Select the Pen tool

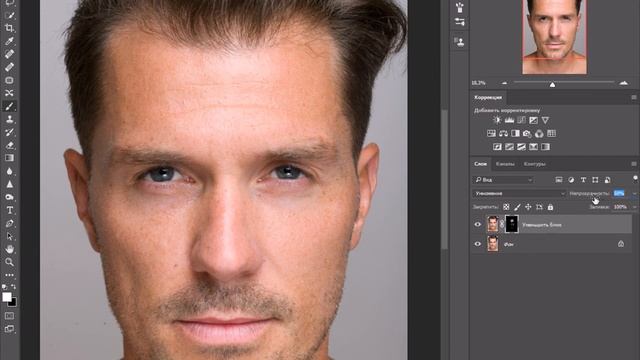pyautogui.click(x=9, y=223)
